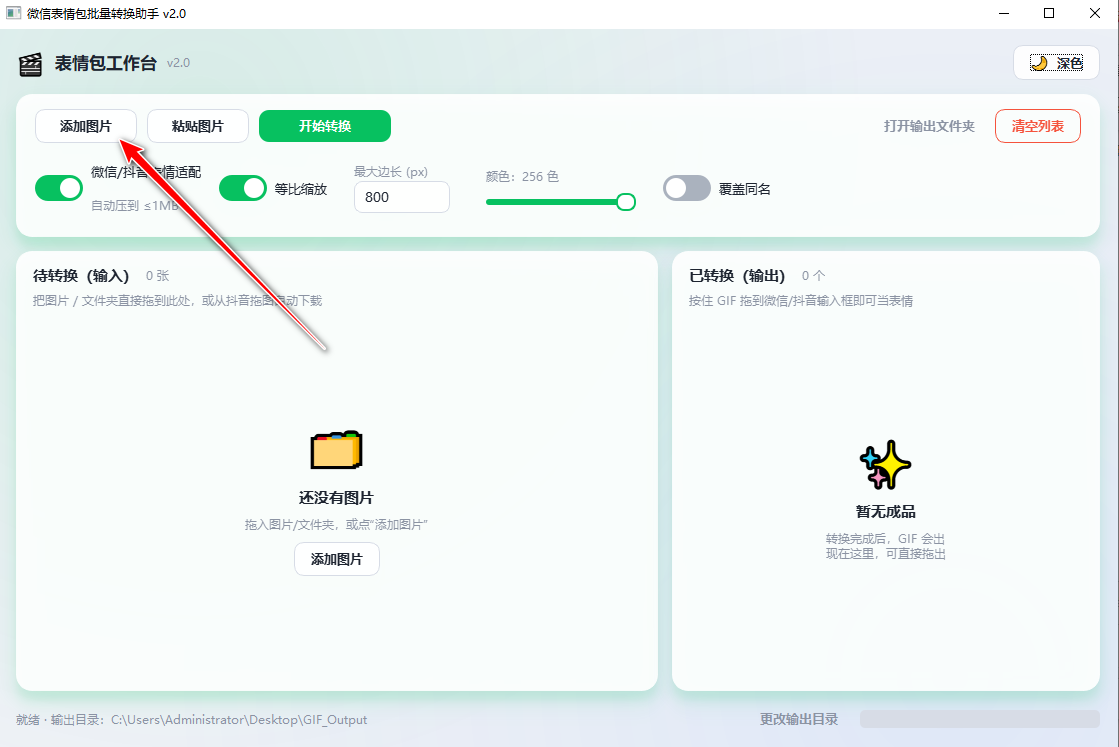Image resolution: width=1119 pixels, height=747 pixels.
Task: Click the 256-color slider handle
Action: [x=626, y=202]
